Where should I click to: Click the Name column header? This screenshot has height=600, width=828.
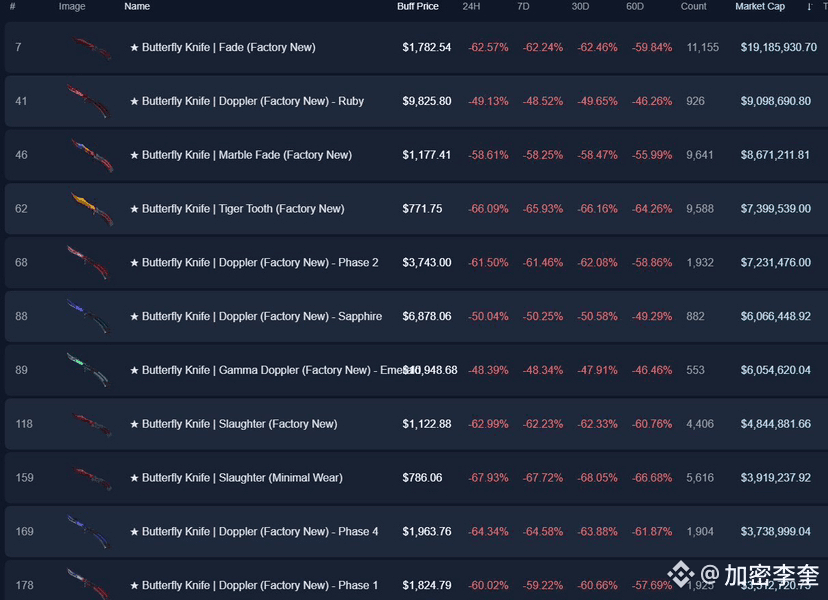(137, 7)
